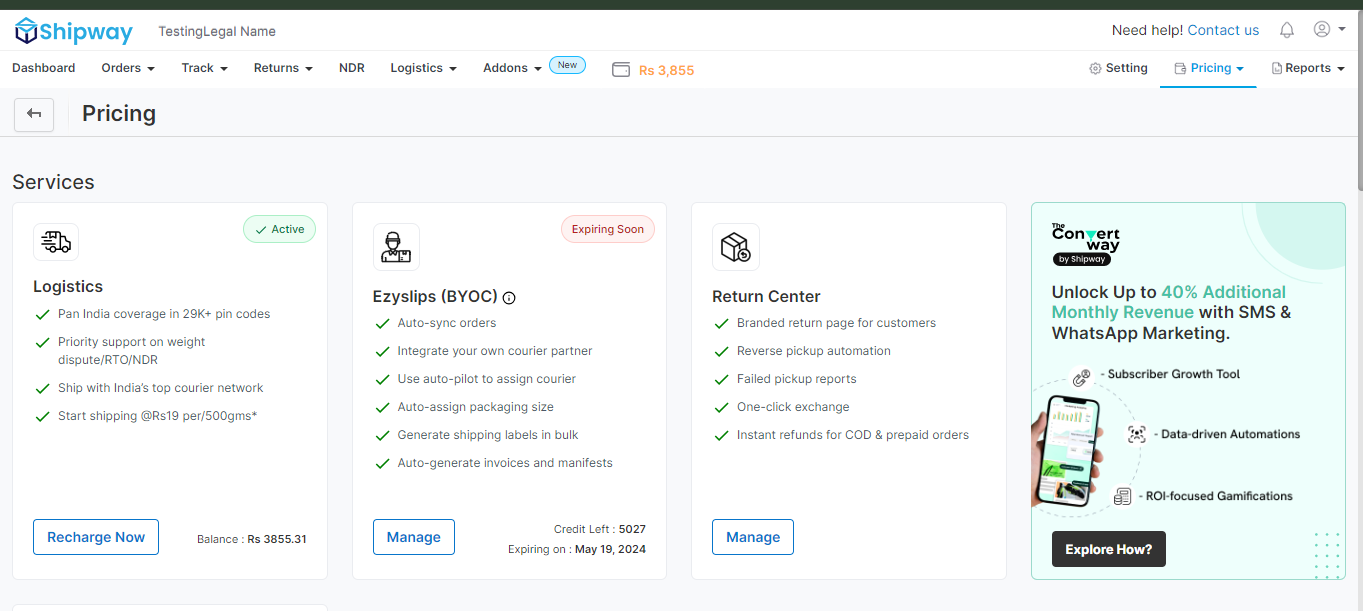Screen dimensions: 1363x611
Task: Expand the Addons dropdown
Action: pyautogui.click(x=512, y=68)
